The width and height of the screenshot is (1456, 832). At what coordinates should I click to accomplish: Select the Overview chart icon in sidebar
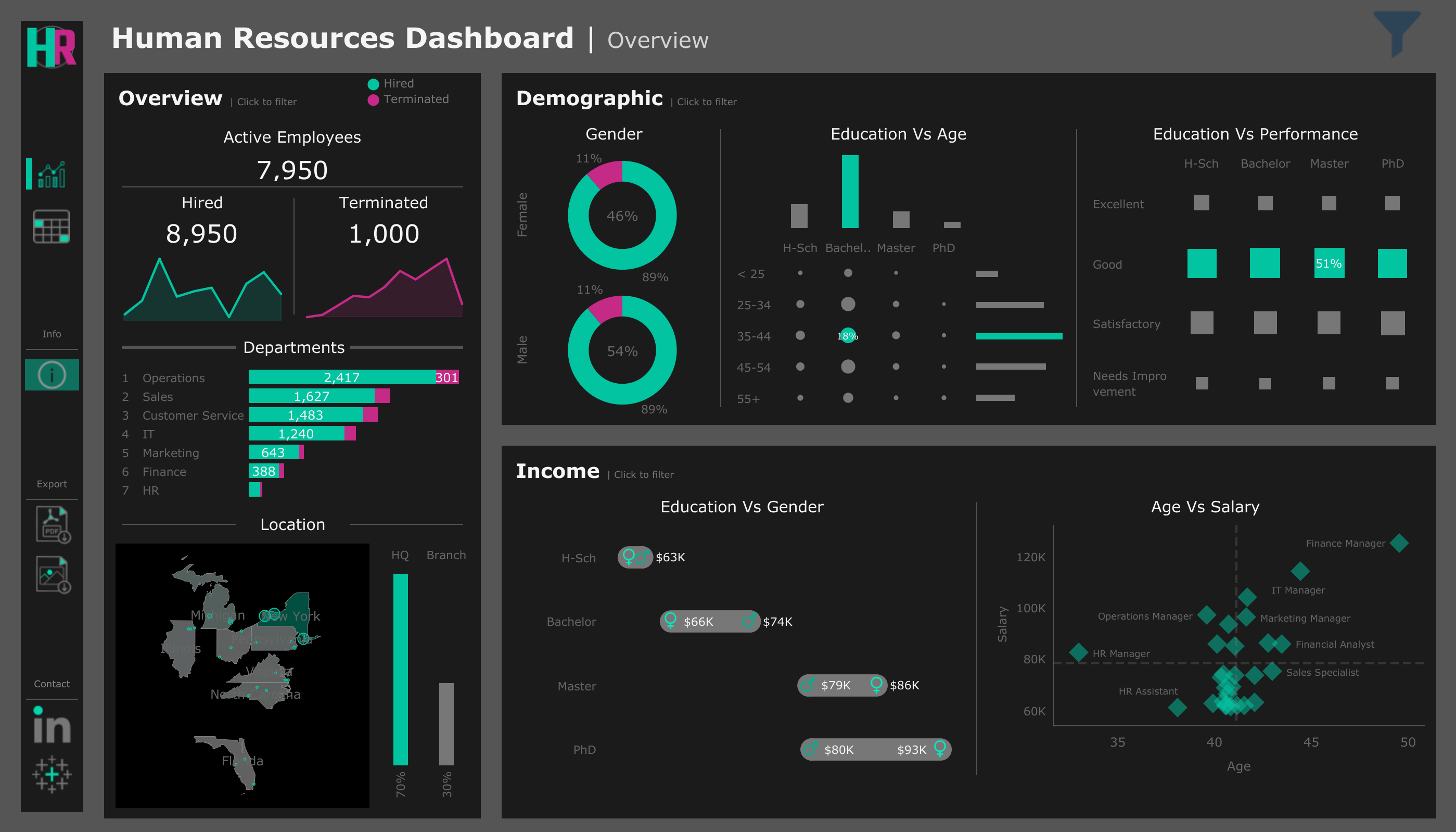click(x=52, y=173)
